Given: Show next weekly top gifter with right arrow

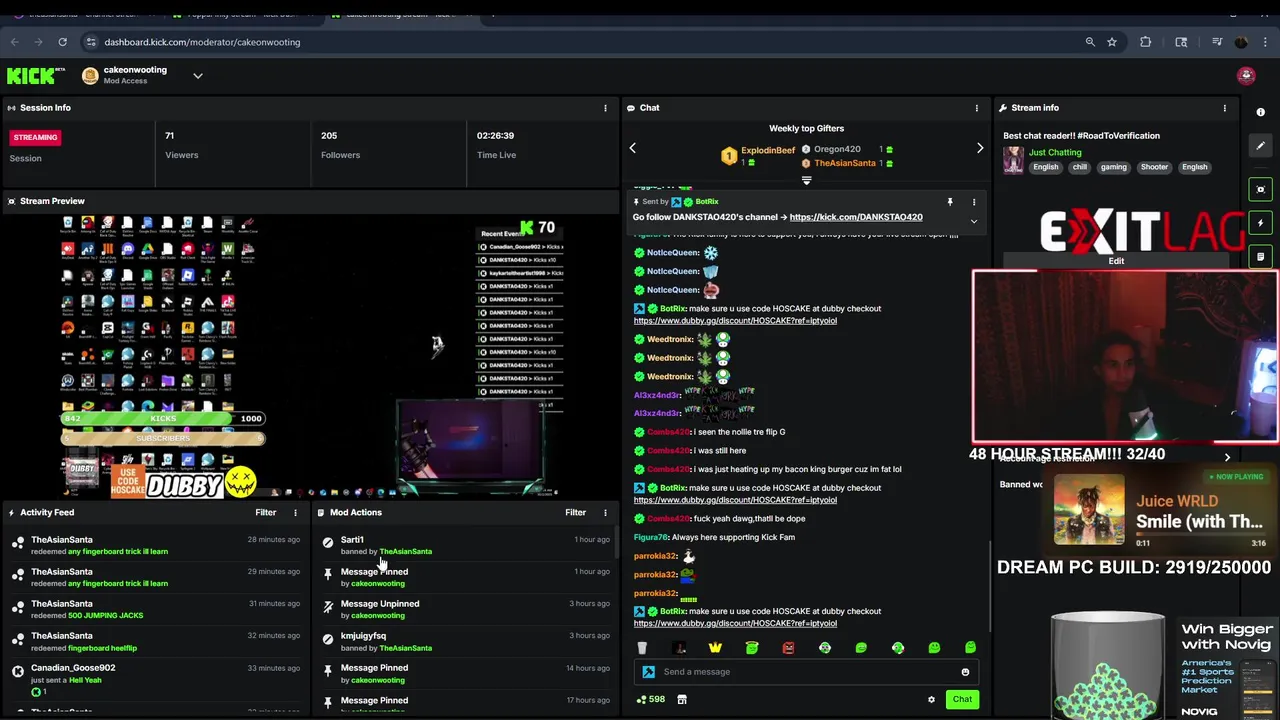Looking at the screenshot, I should 980,148.
